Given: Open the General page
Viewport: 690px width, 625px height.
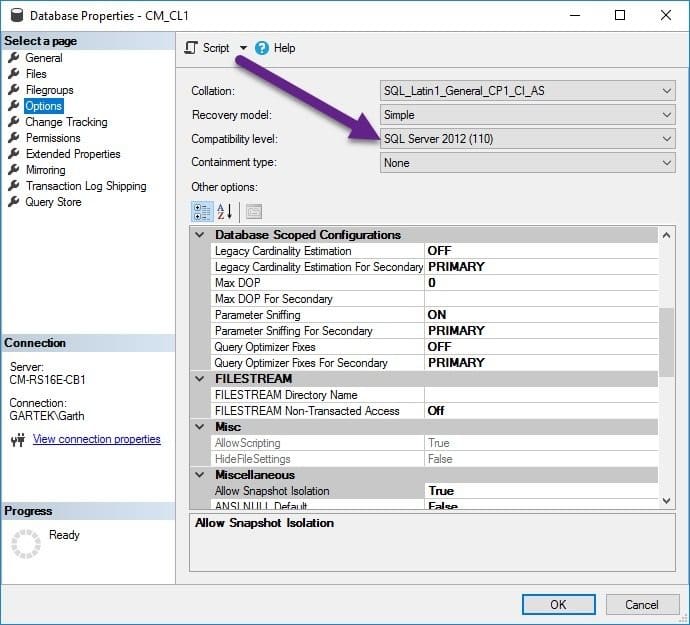Looking at the screenshot, I should click(x=44, y=58).
